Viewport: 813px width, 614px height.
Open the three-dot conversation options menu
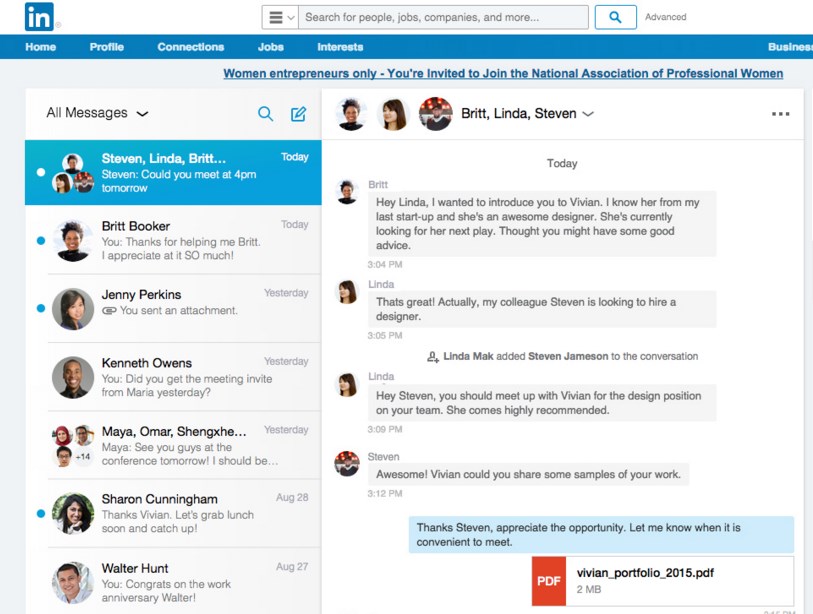point(780,114)
